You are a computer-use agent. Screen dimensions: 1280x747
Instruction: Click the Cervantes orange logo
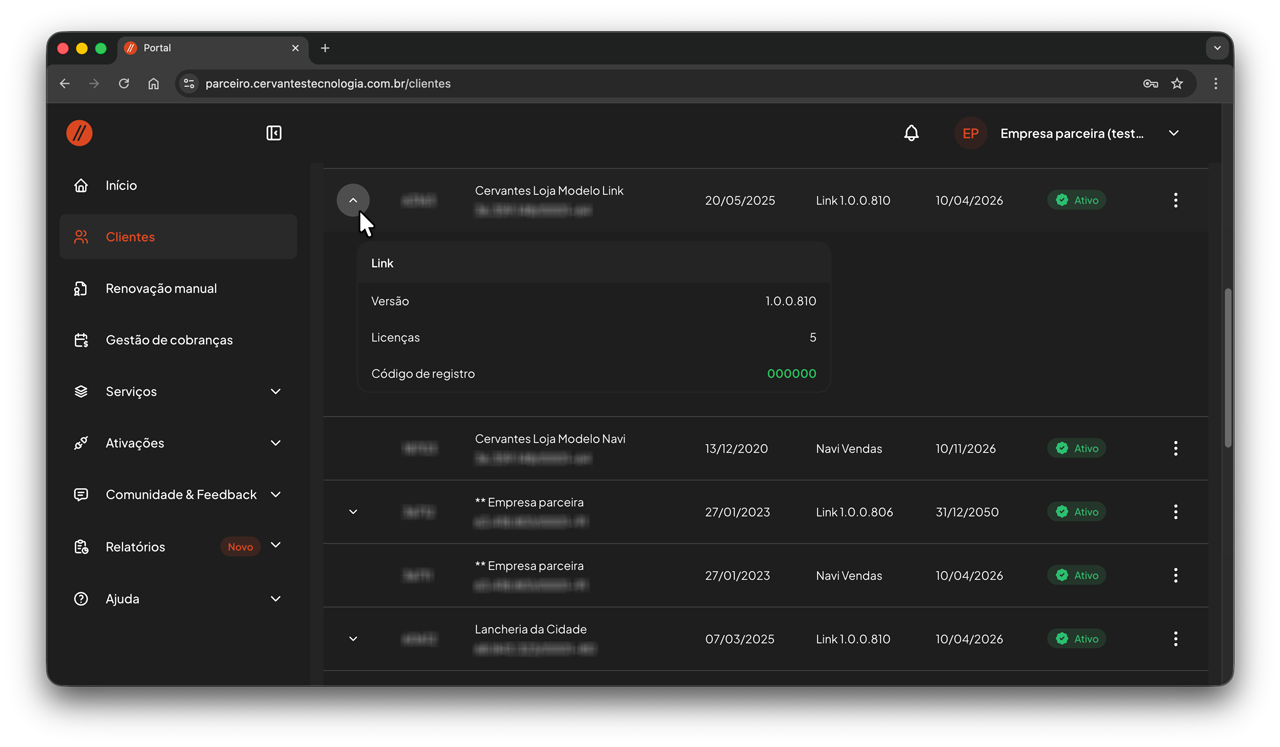point(80,133)
